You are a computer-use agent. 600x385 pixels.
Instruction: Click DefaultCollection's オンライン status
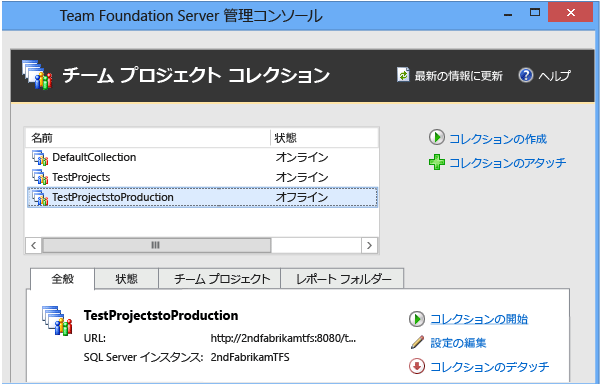[x=302, y=157]
